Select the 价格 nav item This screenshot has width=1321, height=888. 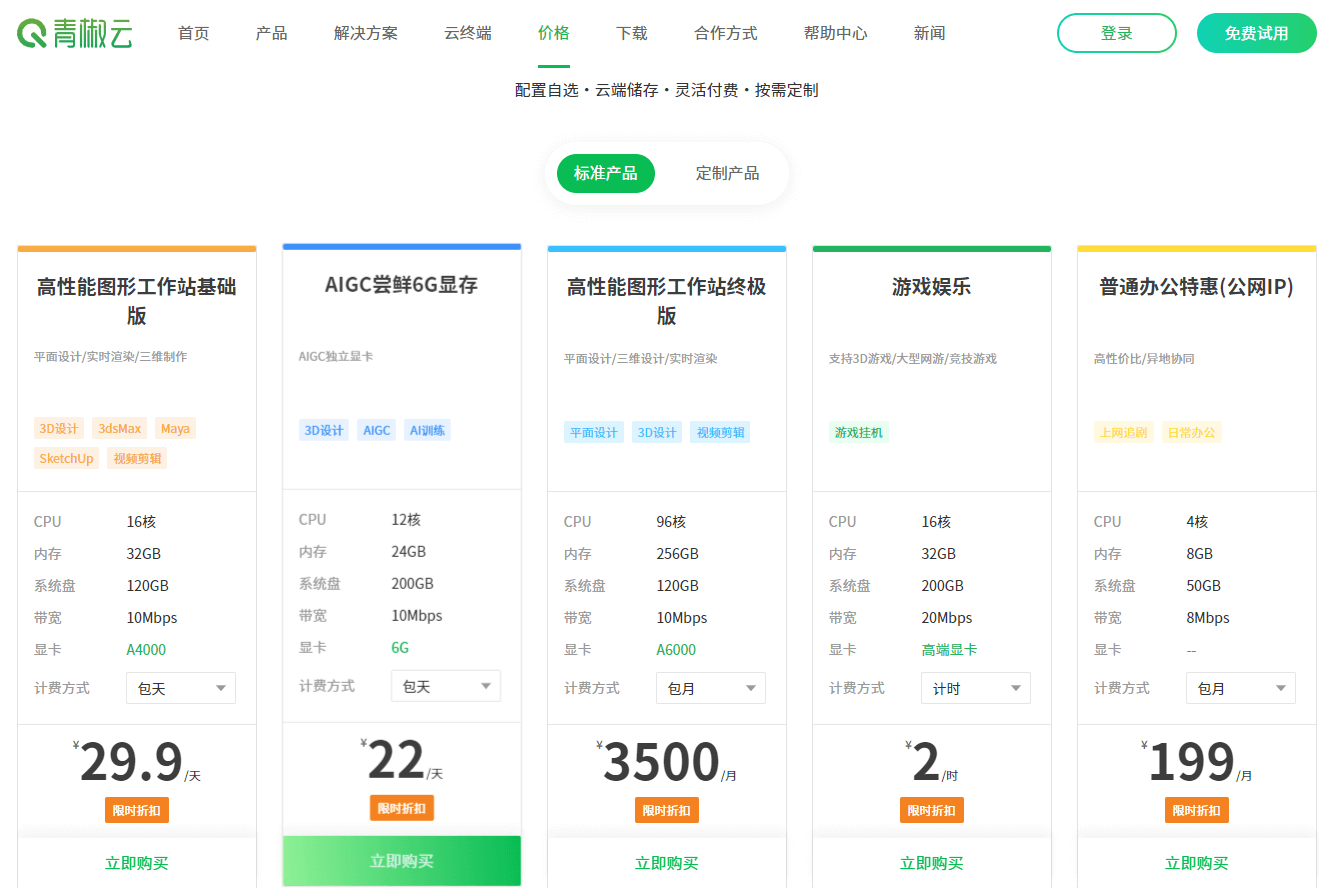point(554,33)
